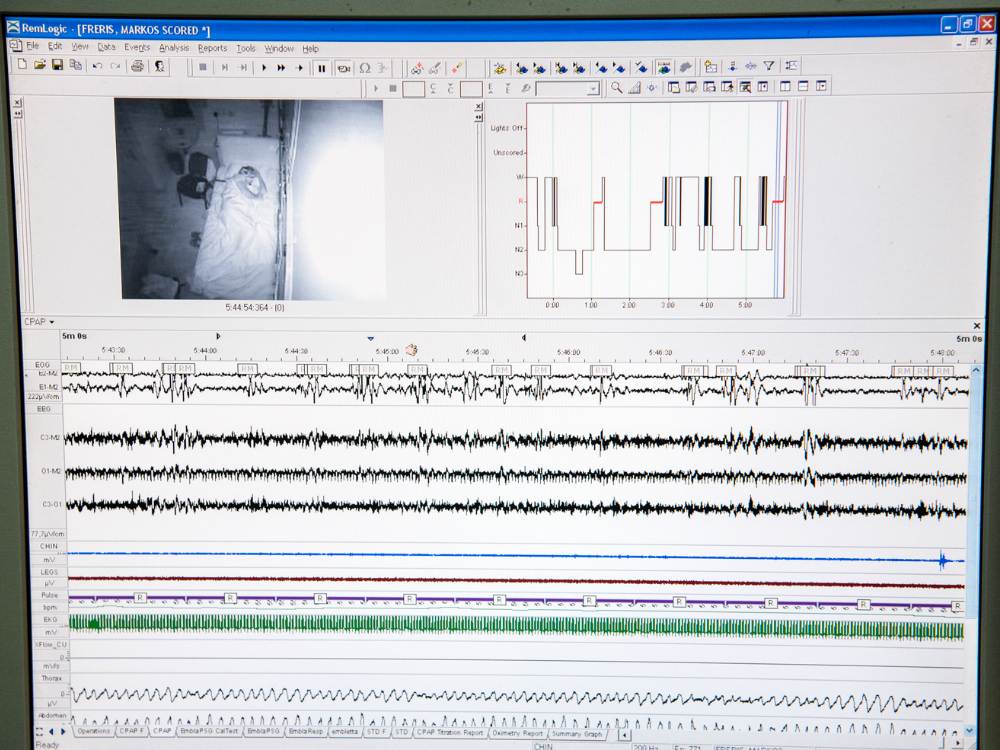Click the tab scroll left arrow
Image resolution: width=1000 pixels, height=750 pixels.
pos(51,732)
